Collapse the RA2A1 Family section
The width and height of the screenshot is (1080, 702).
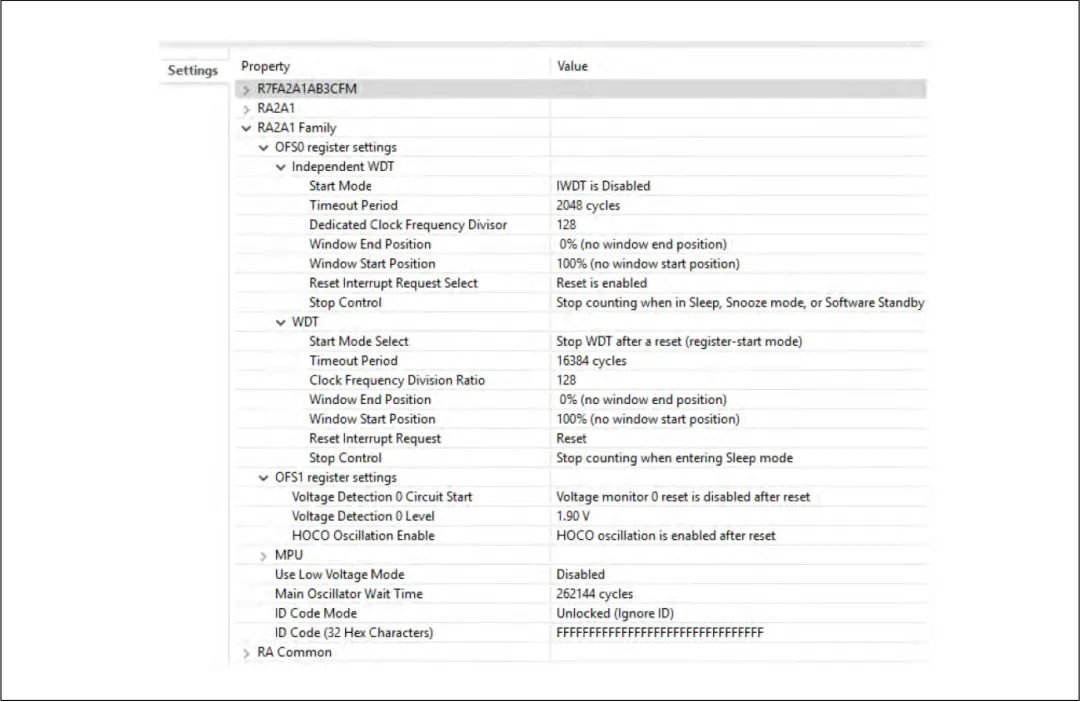pos(247,129)
